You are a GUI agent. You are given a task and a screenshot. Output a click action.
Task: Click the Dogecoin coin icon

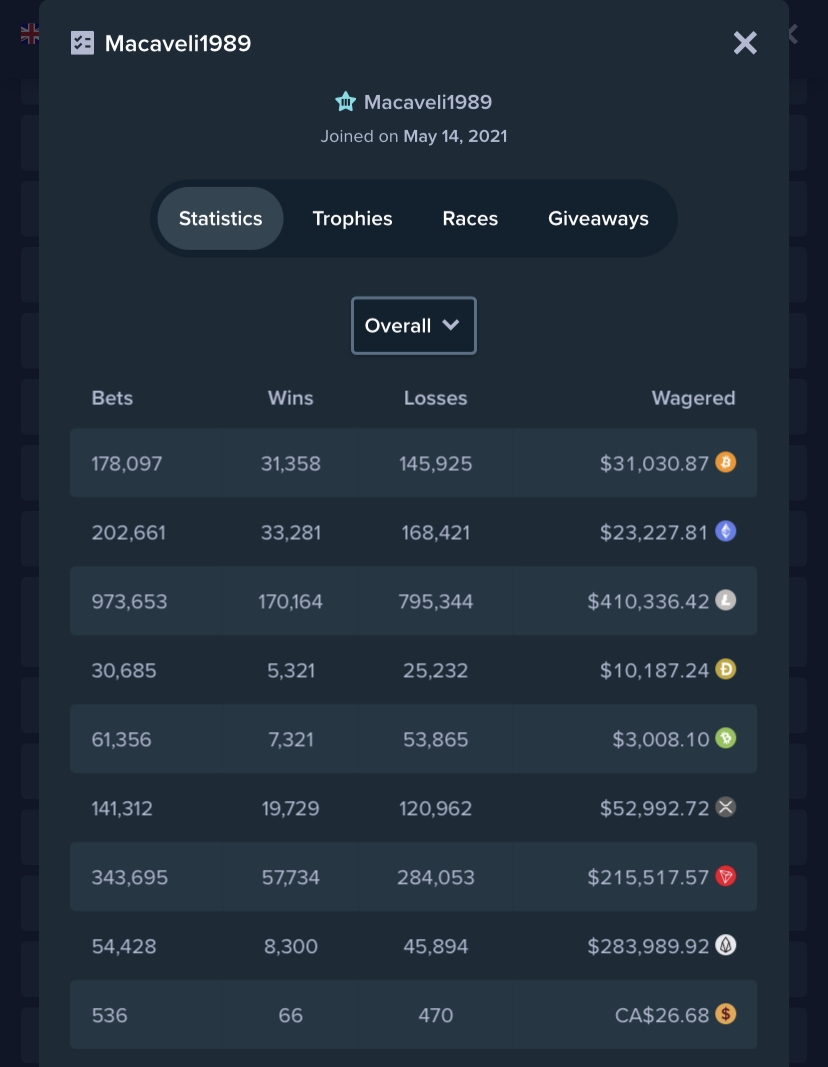point(726,670)
